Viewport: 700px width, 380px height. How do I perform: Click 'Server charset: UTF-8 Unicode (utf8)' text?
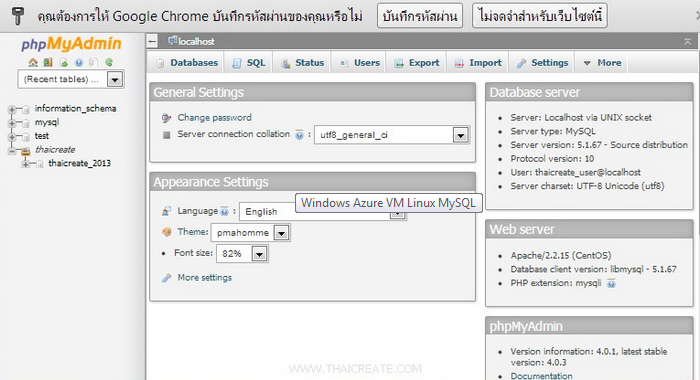[587, 186]
